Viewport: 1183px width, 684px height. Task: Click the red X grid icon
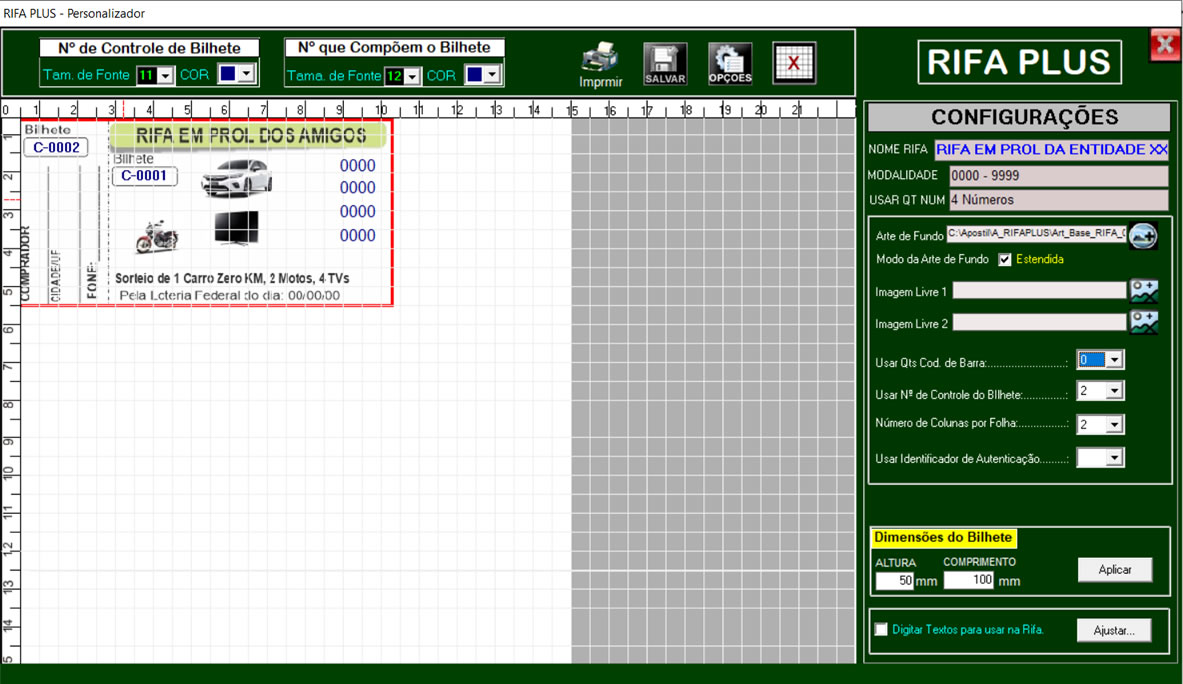794,63
